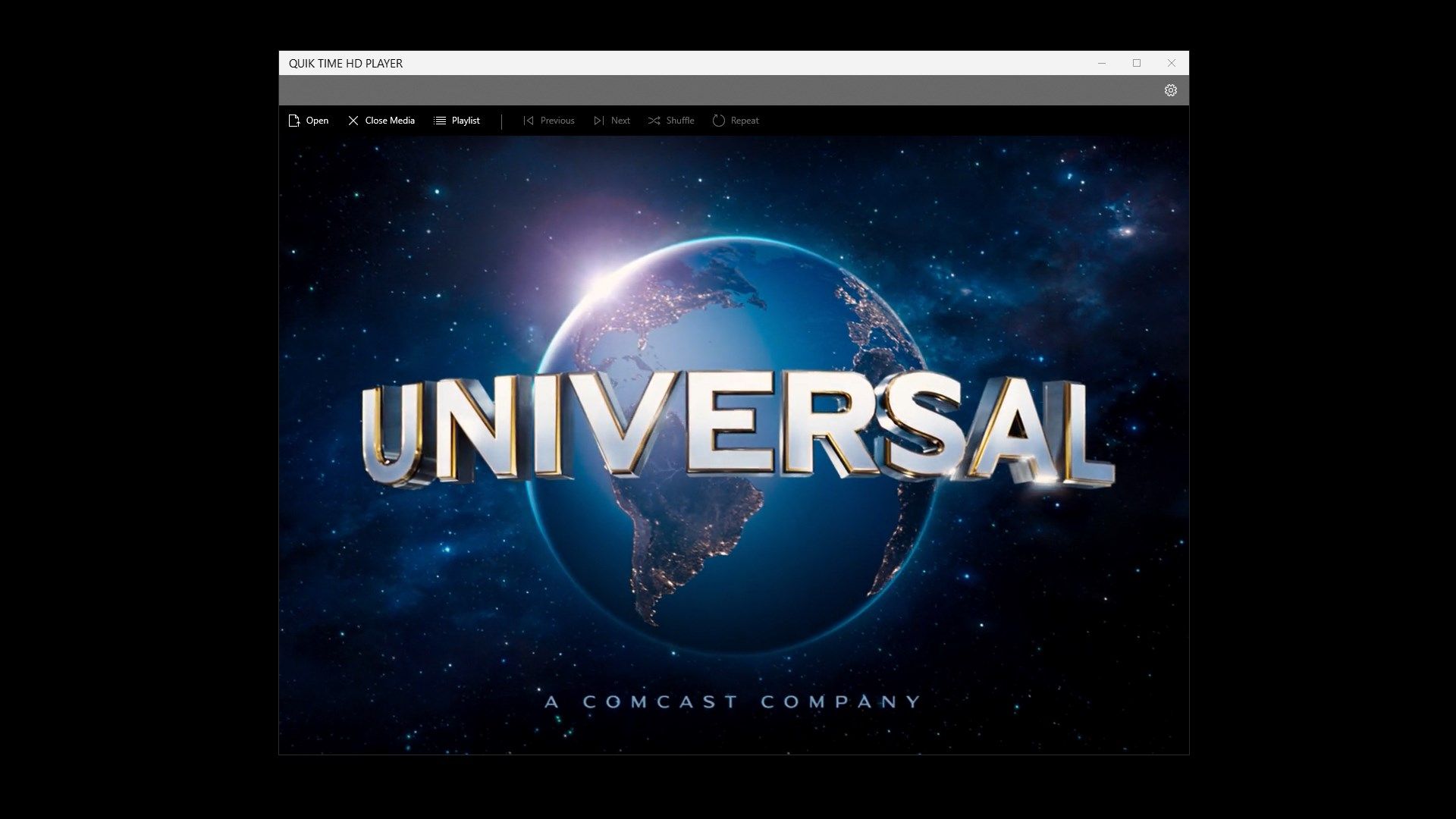Click the Open file button
This screenshot has height=819, width=1456.
pyautogui.click(x=308, y=121)
